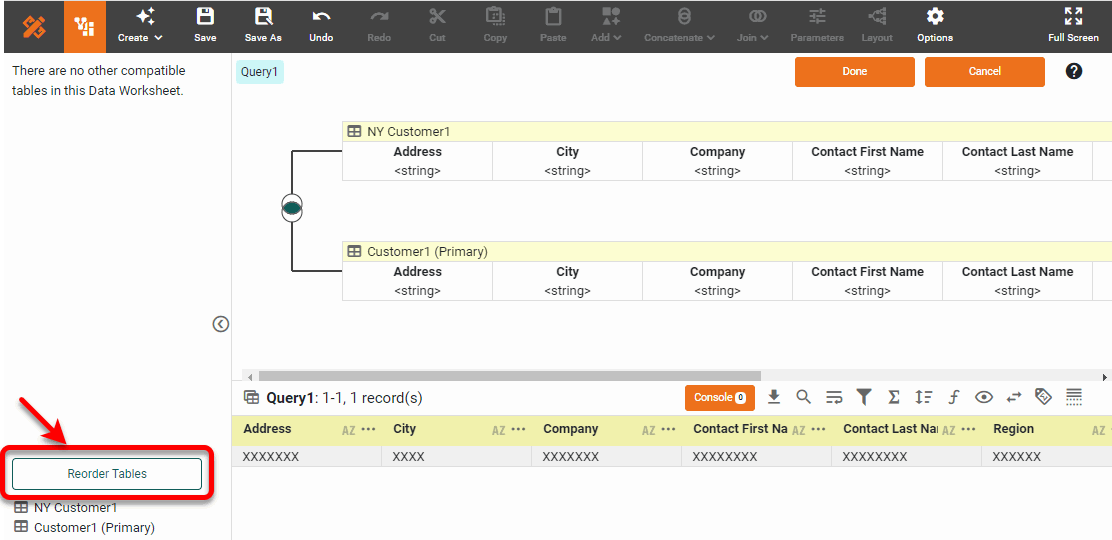Viewport: 1112px width, 540px height.
Task: Click the help question mark icon
Action: tap(1074, 71)
